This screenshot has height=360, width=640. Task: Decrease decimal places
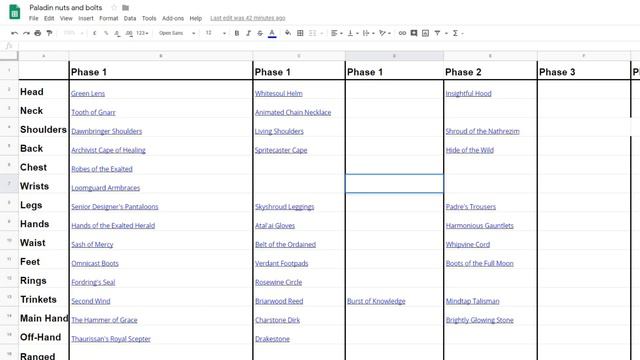117,33
